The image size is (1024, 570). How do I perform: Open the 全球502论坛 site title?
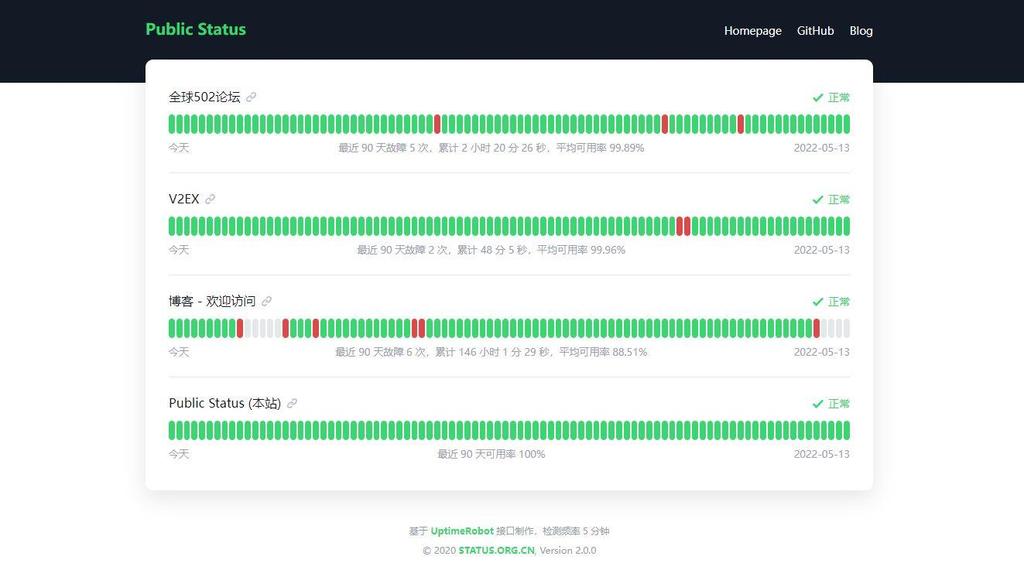click(204, 97)
